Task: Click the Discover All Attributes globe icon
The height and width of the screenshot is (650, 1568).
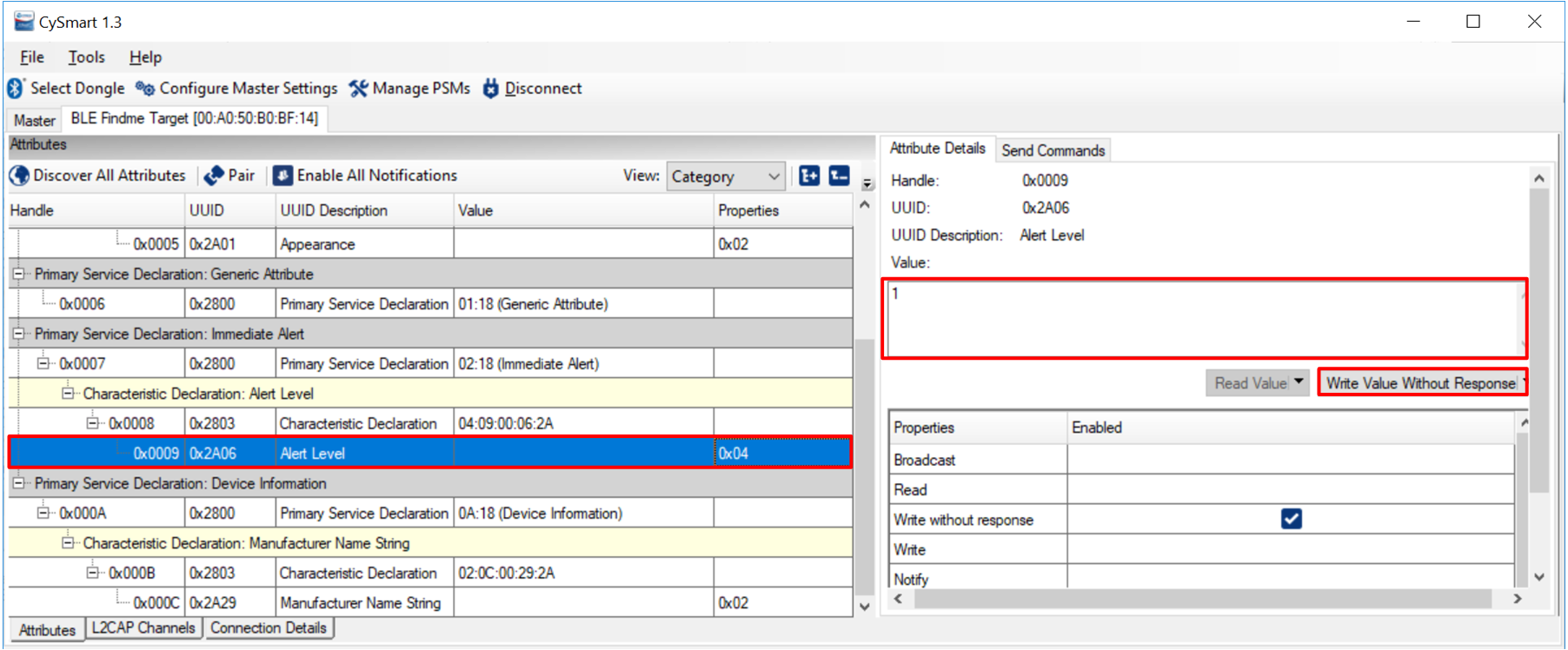Action: [19, 176]
